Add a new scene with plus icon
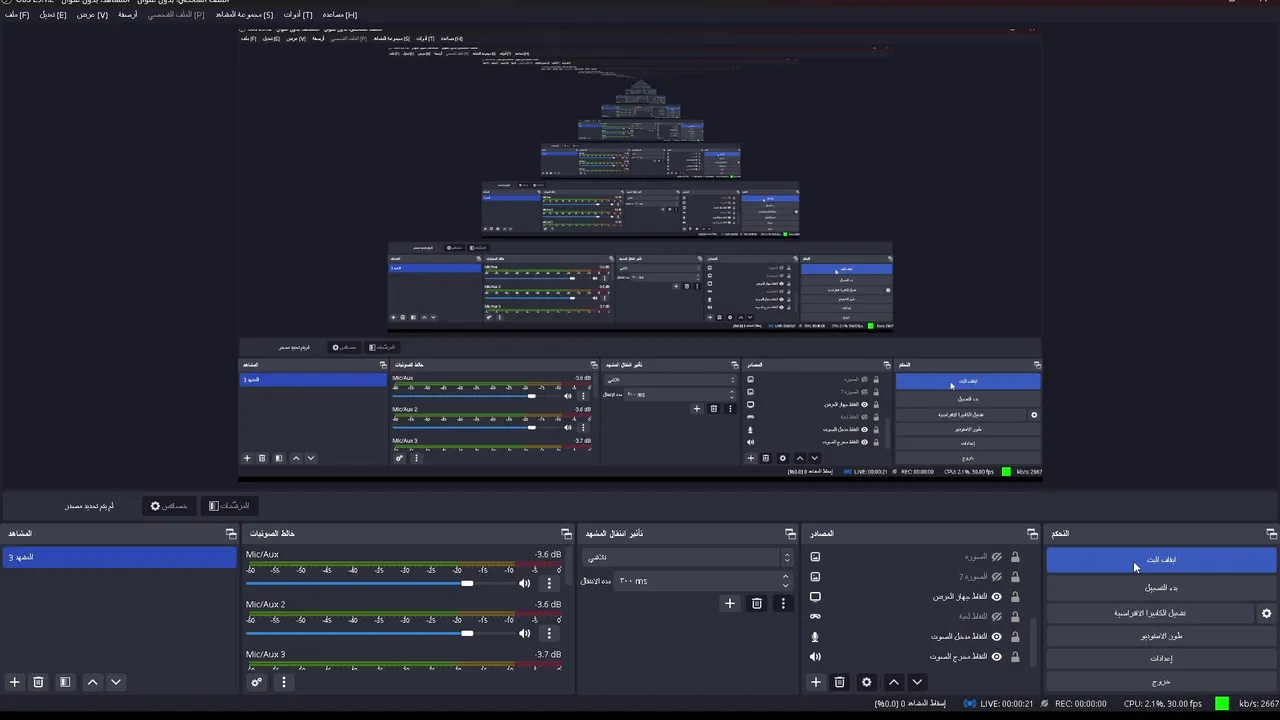Image resolution: width=1280 pixels, height=720 pixels. (x=14, y=682)
